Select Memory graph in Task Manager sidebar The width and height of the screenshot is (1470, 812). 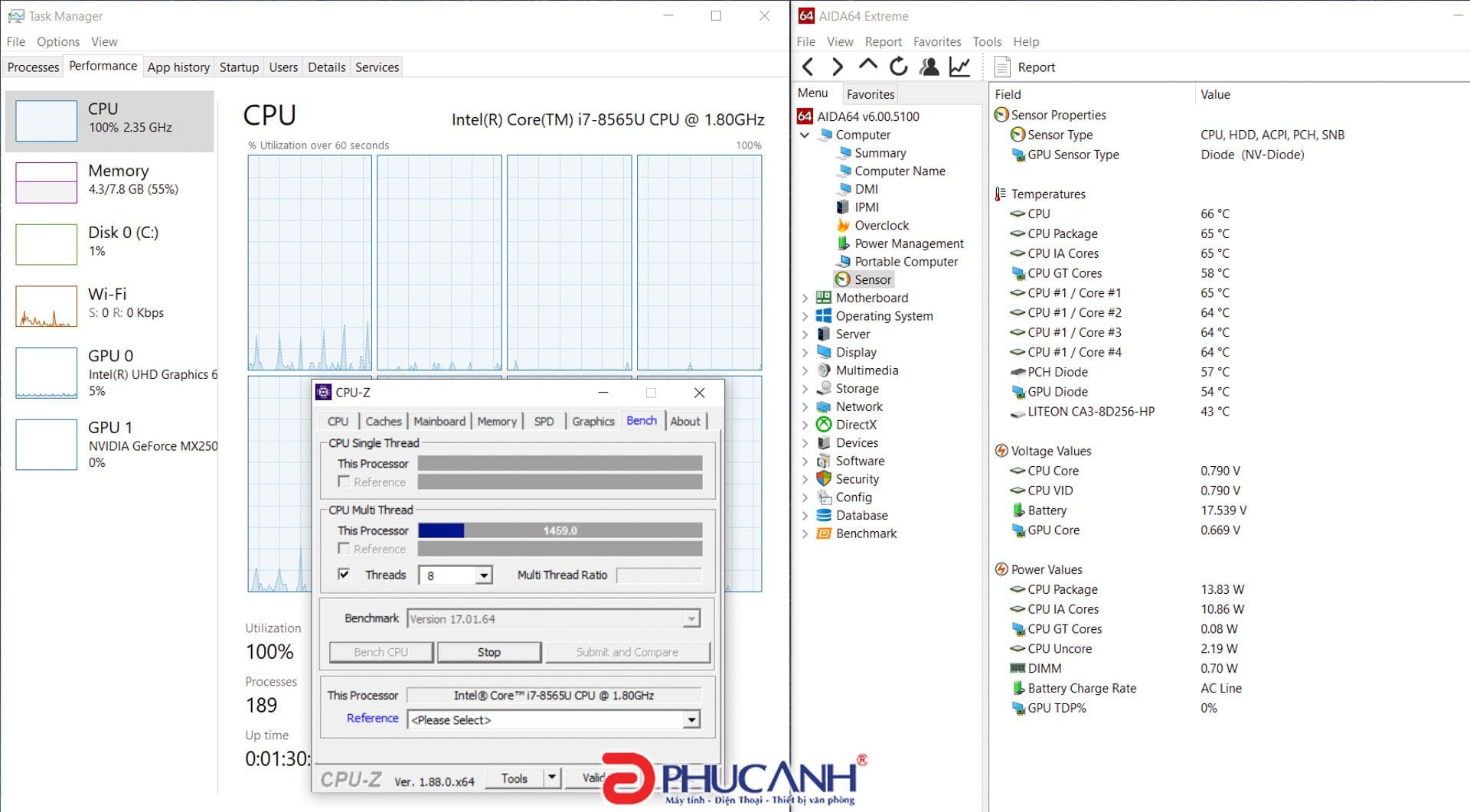pyautogui.click(x=47, y=182)
